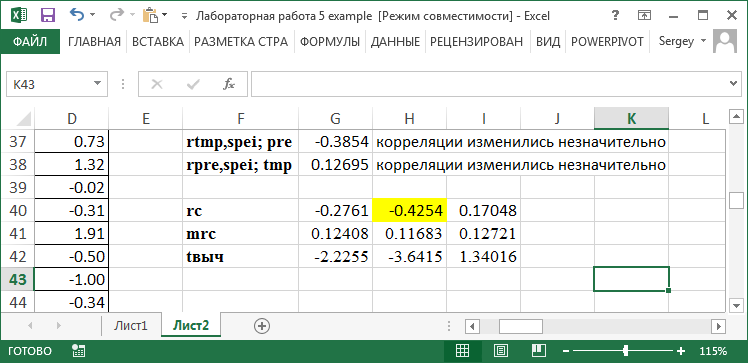Open ФОРМУЛЫ ribbon tab

pos(330,41)
